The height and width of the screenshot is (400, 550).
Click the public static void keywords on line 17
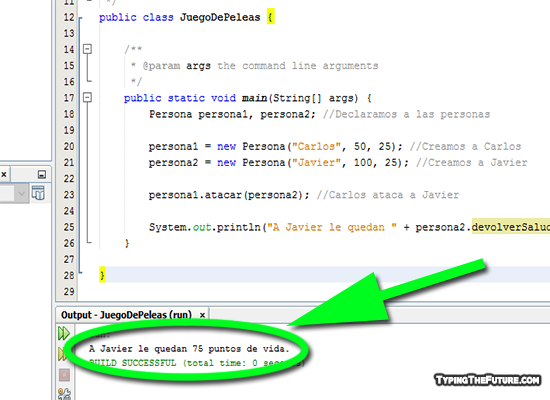180,98
